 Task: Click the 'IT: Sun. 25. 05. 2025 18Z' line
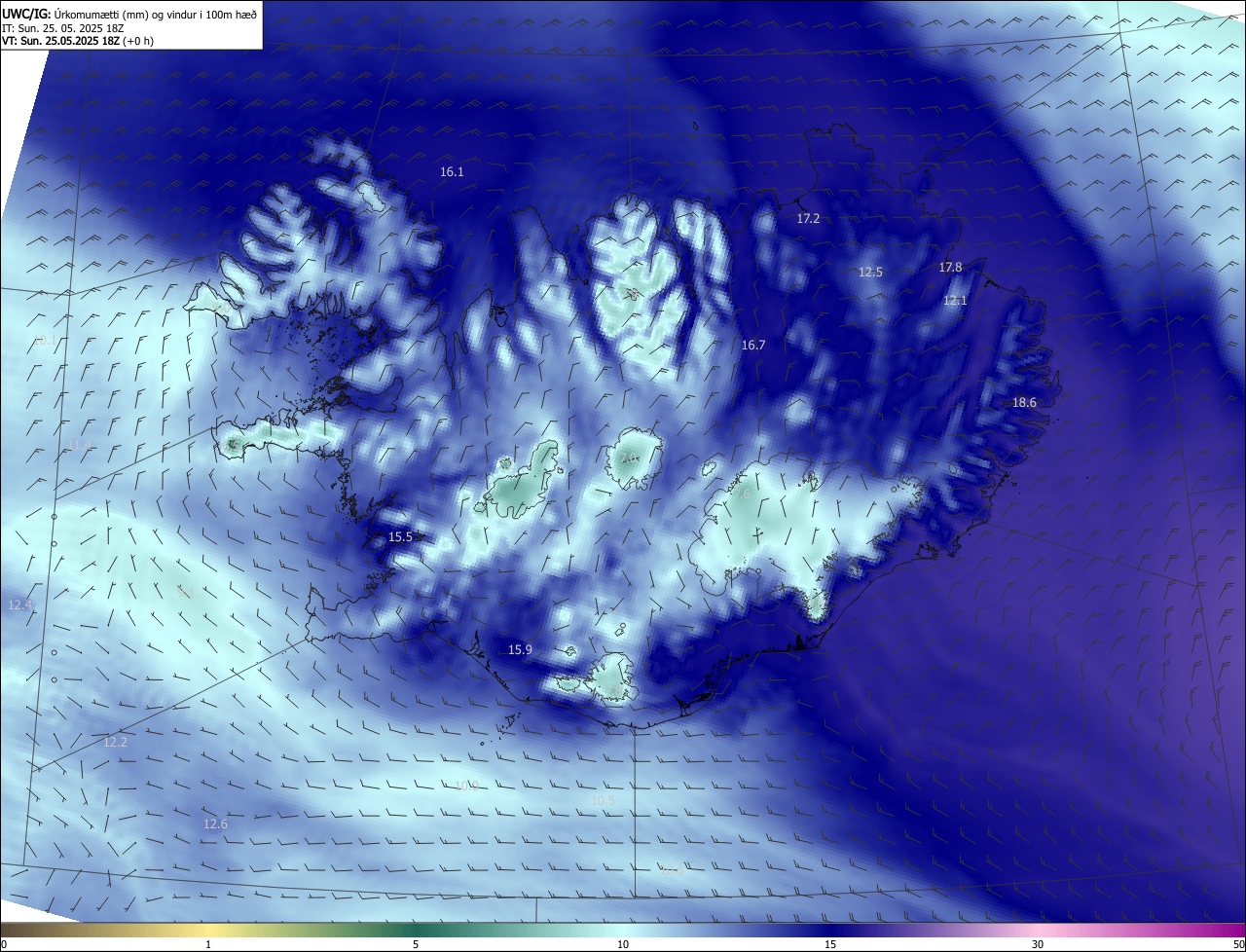(x=61, y=28)
